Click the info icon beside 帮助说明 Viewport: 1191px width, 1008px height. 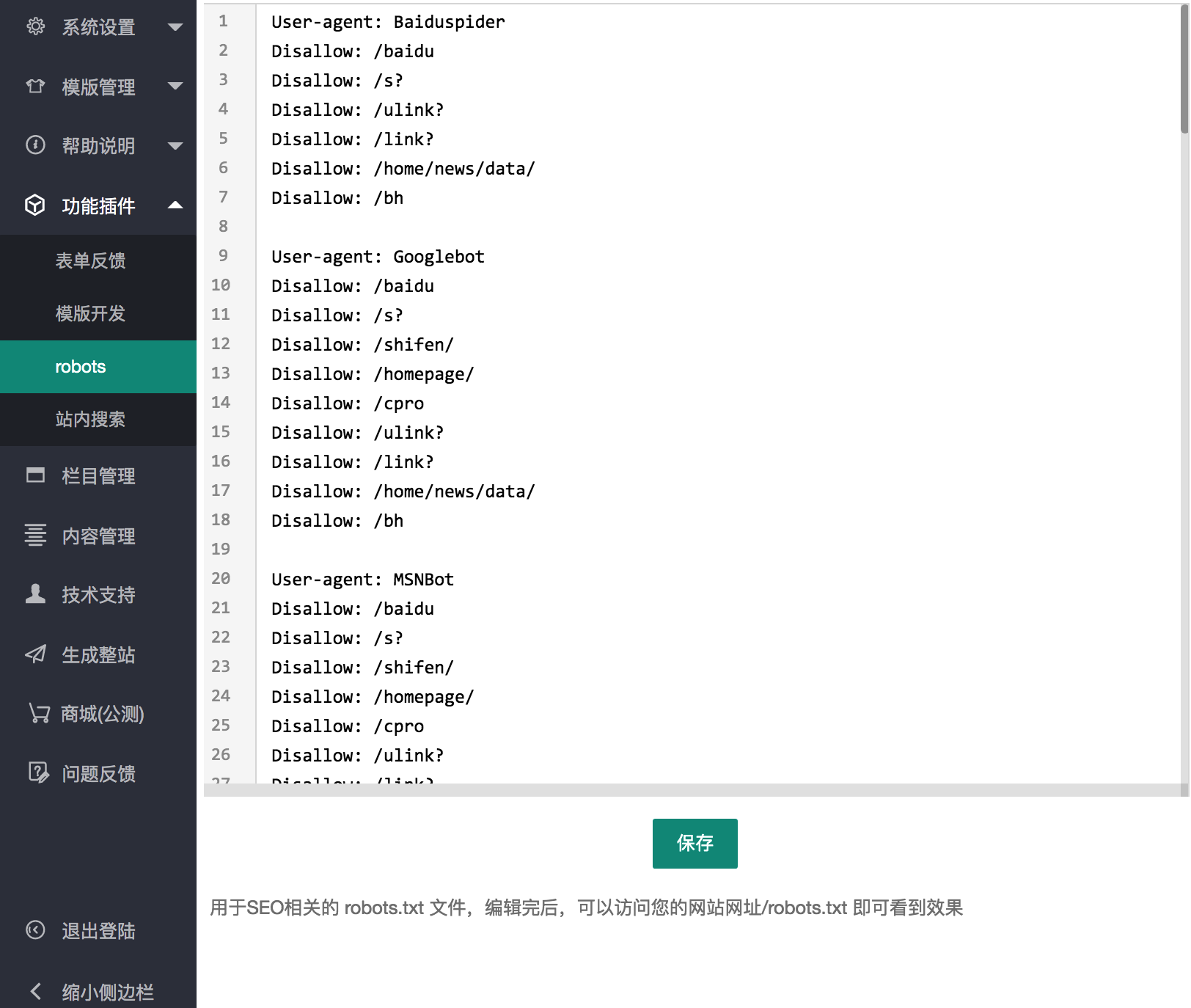pyautogui.click(x=35, y=145)
